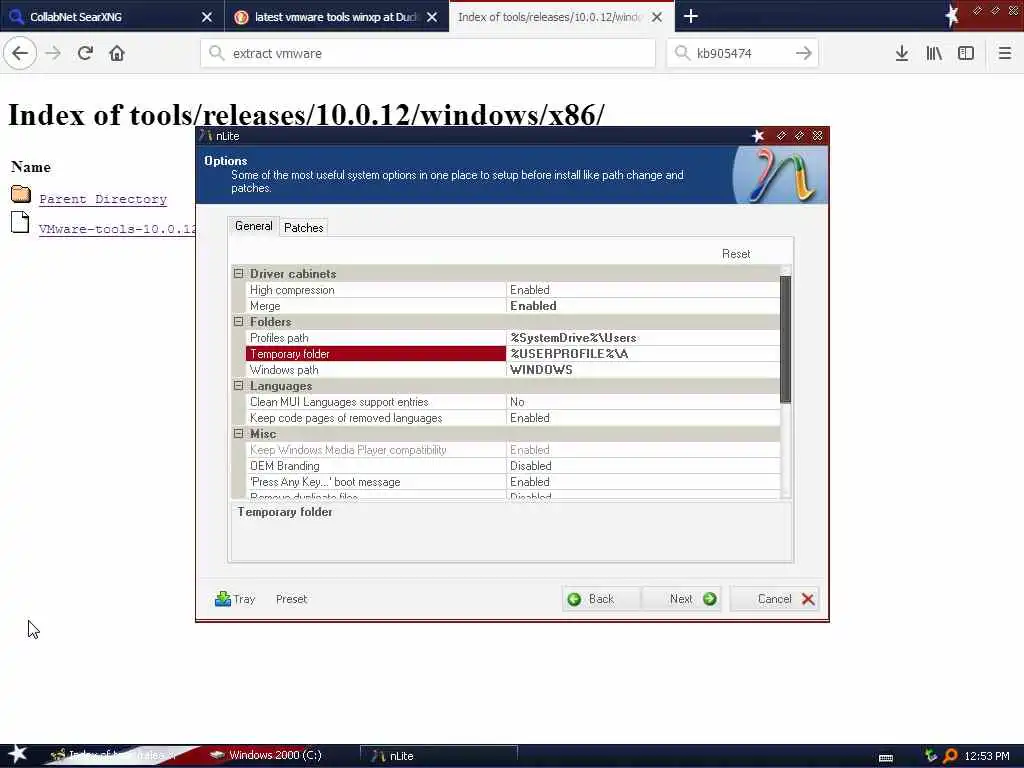Open the browser library icon

pos(934,54)
